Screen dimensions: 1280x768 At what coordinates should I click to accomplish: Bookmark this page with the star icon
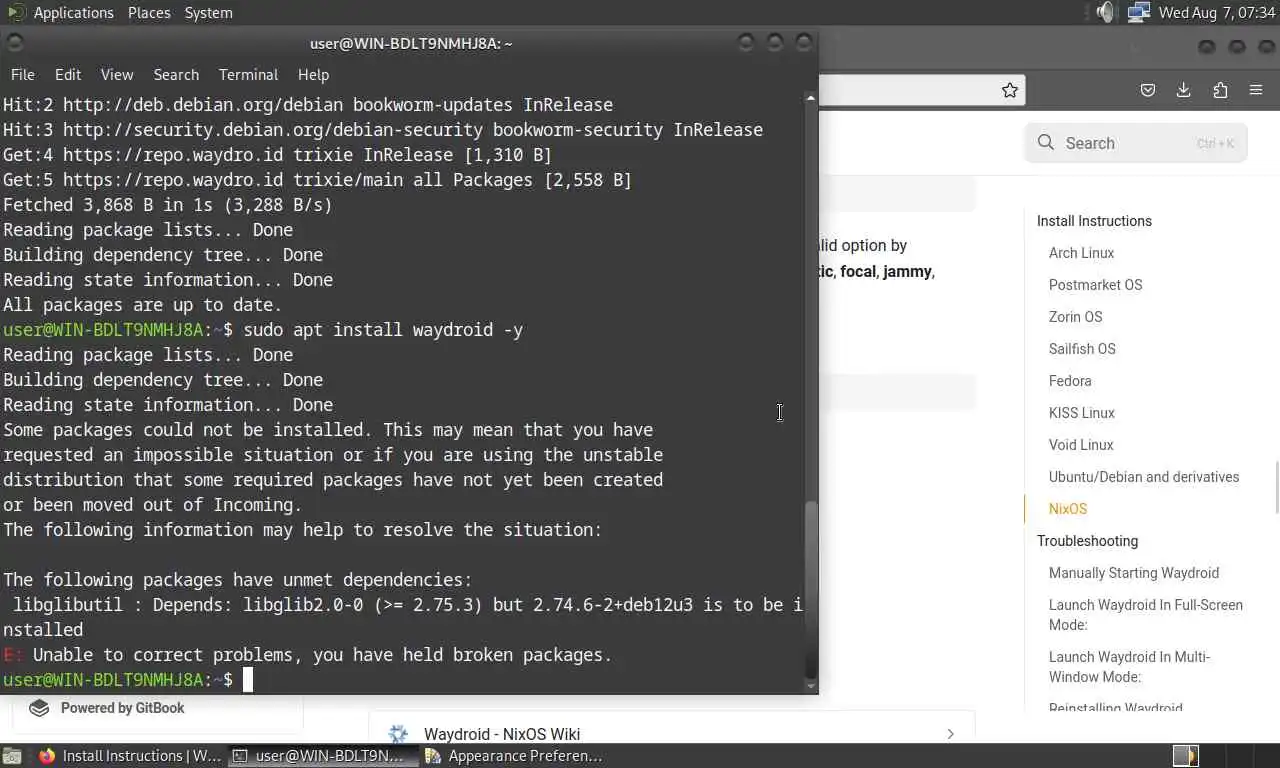tap(1010, 90)
